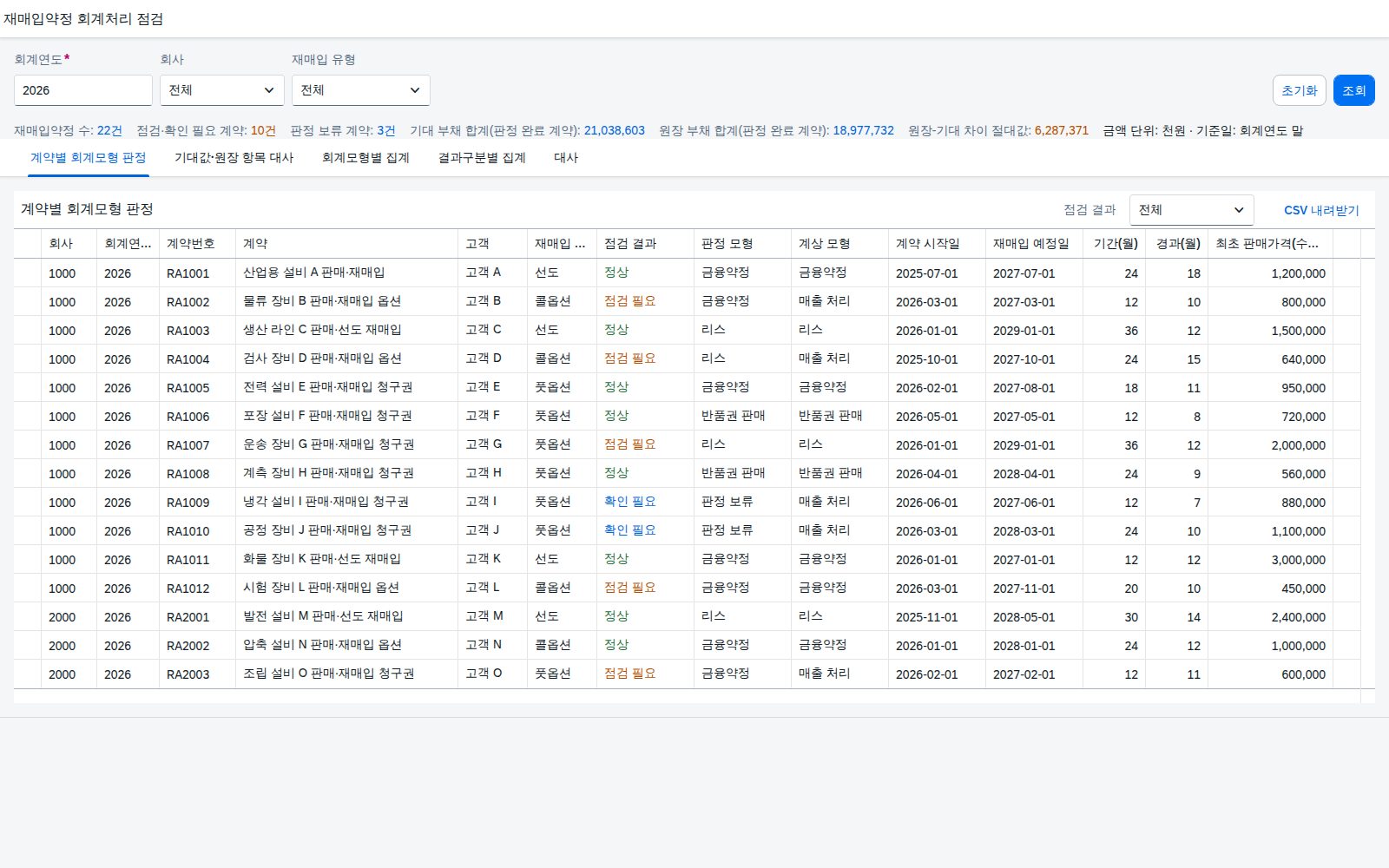The height and width of the screenshot is (868, 1389).
Task: Click 시험 장비 L 판매·재매입 옵션
Action: click(x=321, y=589)
